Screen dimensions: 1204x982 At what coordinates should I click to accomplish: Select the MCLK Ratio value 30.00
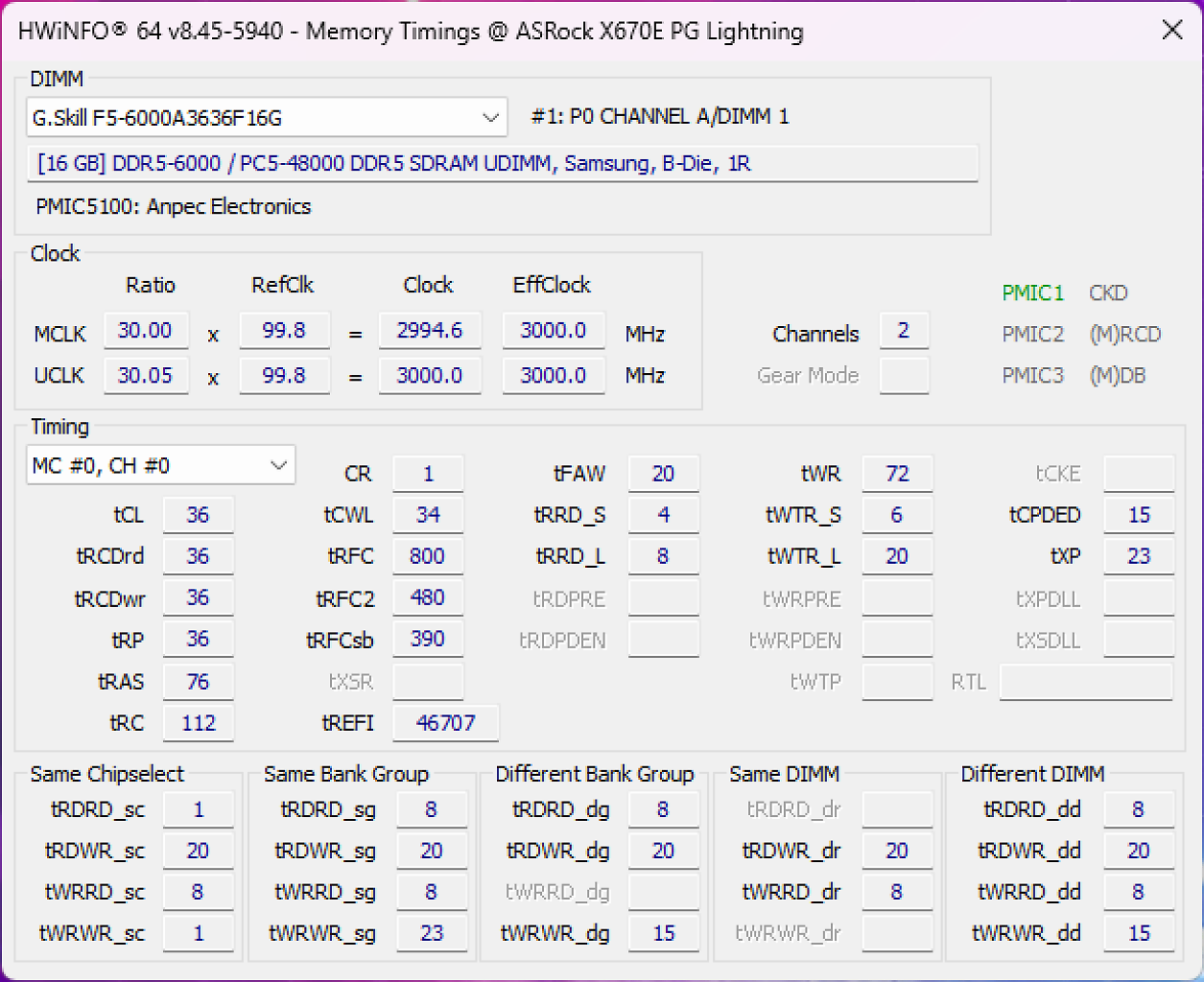pos(146,330)
